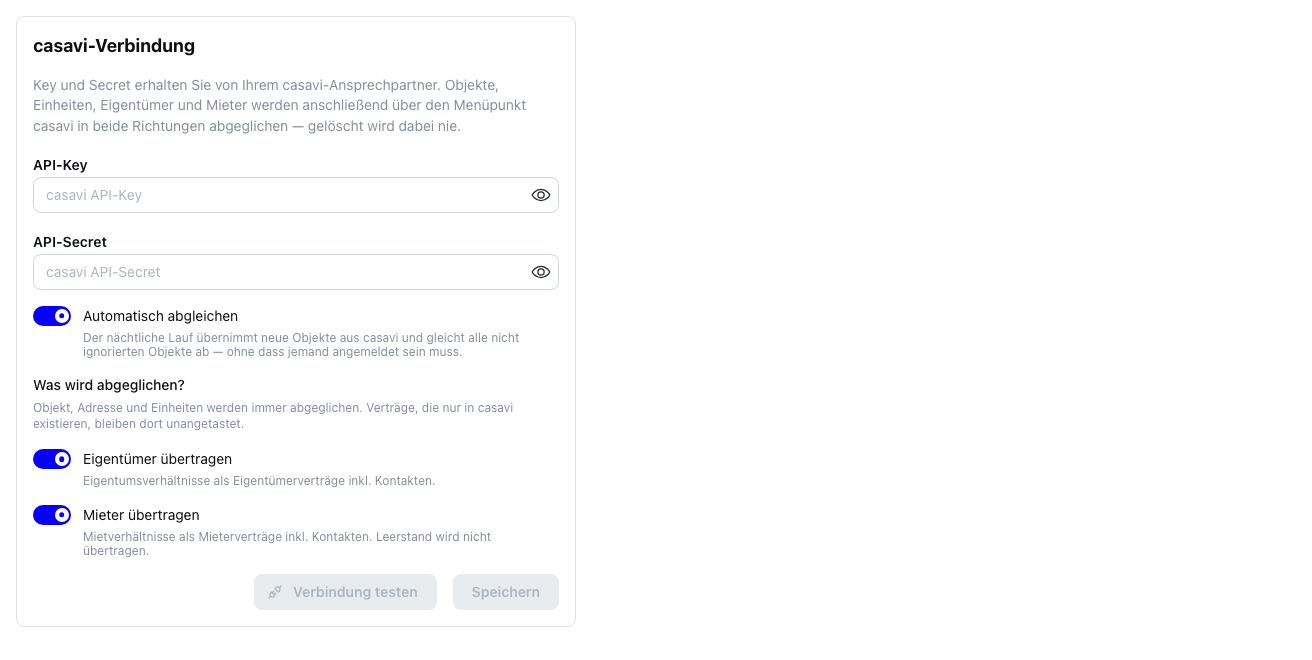Click the API-Secret field label

point(70,242)
